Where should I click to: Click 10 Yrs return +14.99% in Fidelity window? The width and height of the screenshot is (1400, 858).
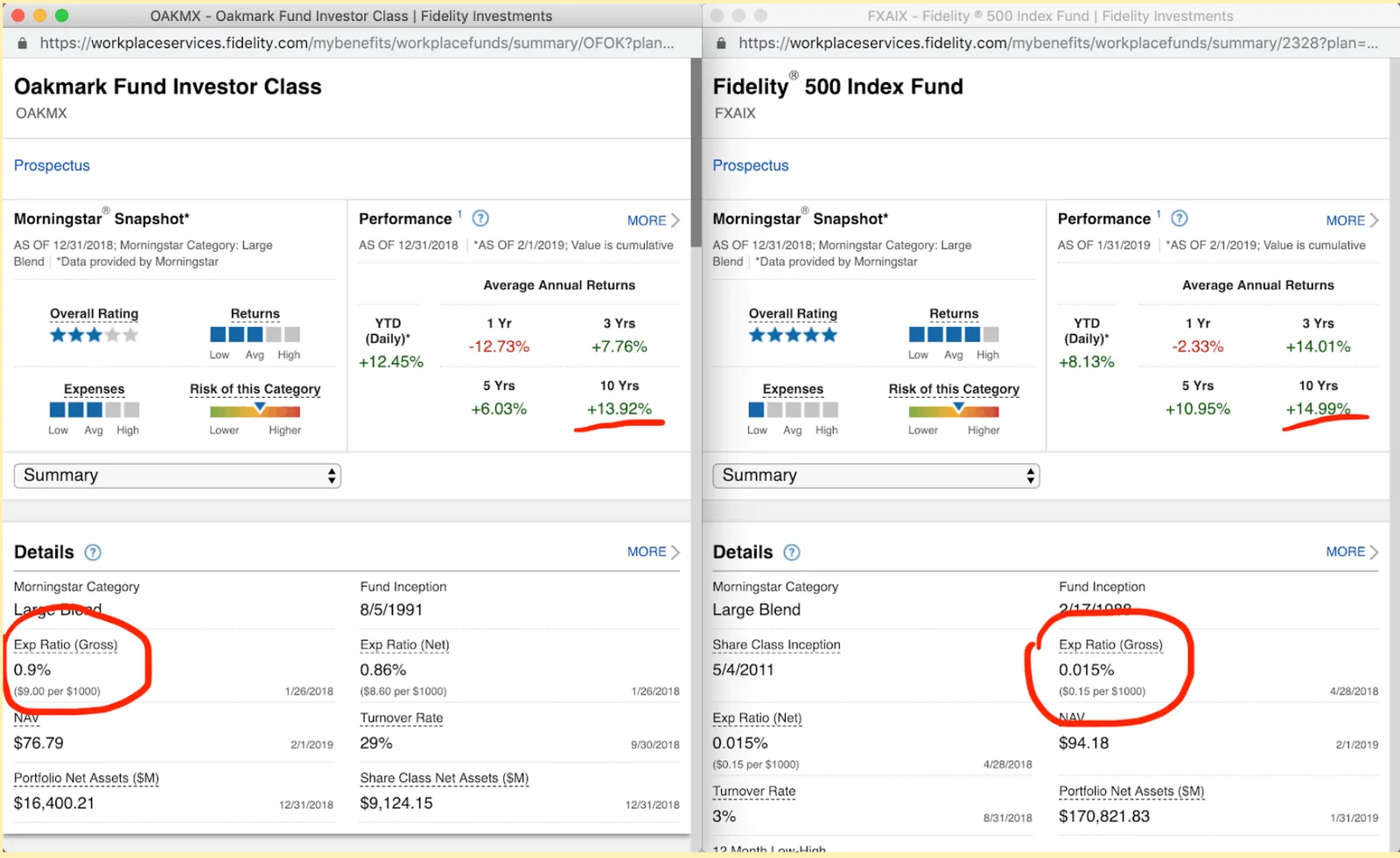(x=1318, y=408)
